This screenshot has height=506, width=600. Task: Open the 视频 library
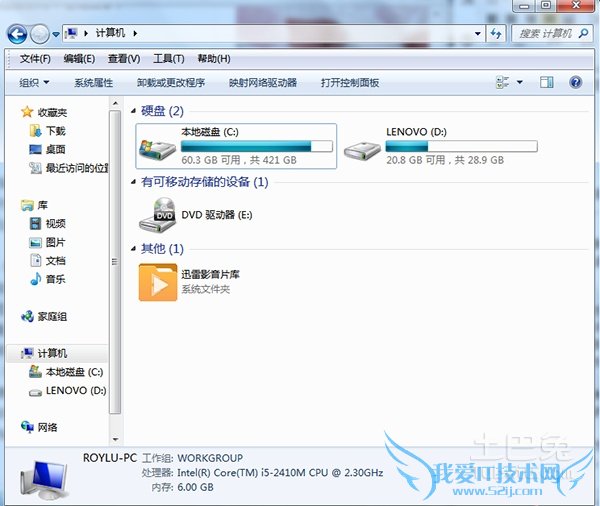[47, 224]
